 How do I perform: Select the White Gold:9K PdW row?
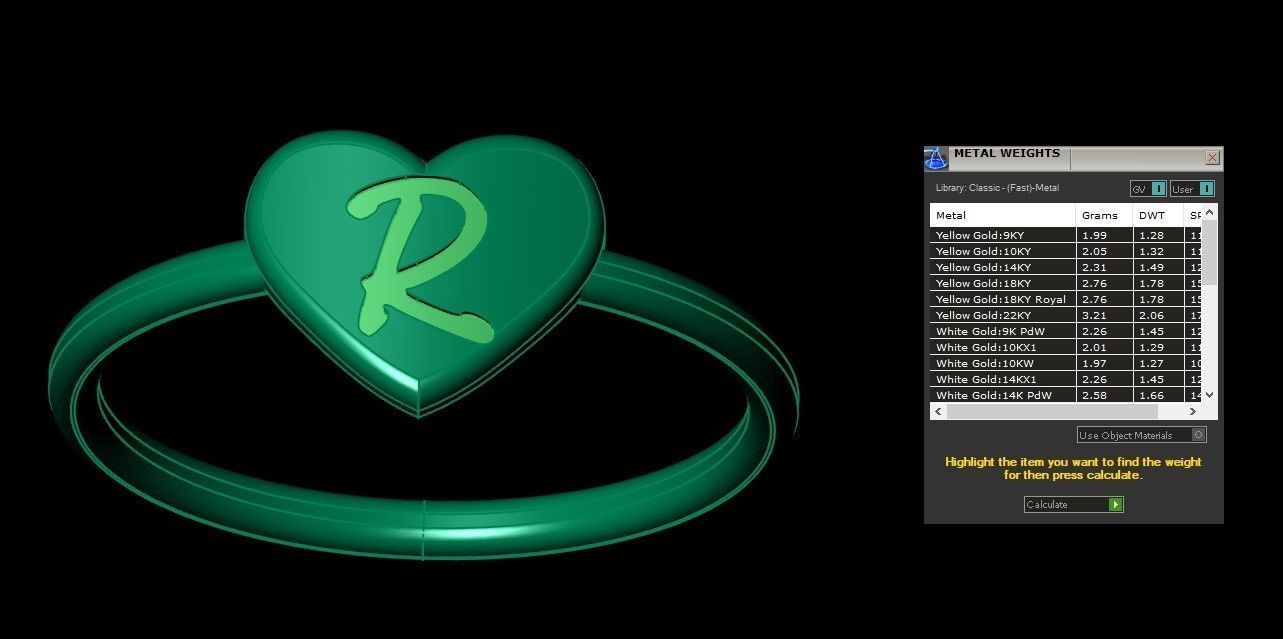1066,331
